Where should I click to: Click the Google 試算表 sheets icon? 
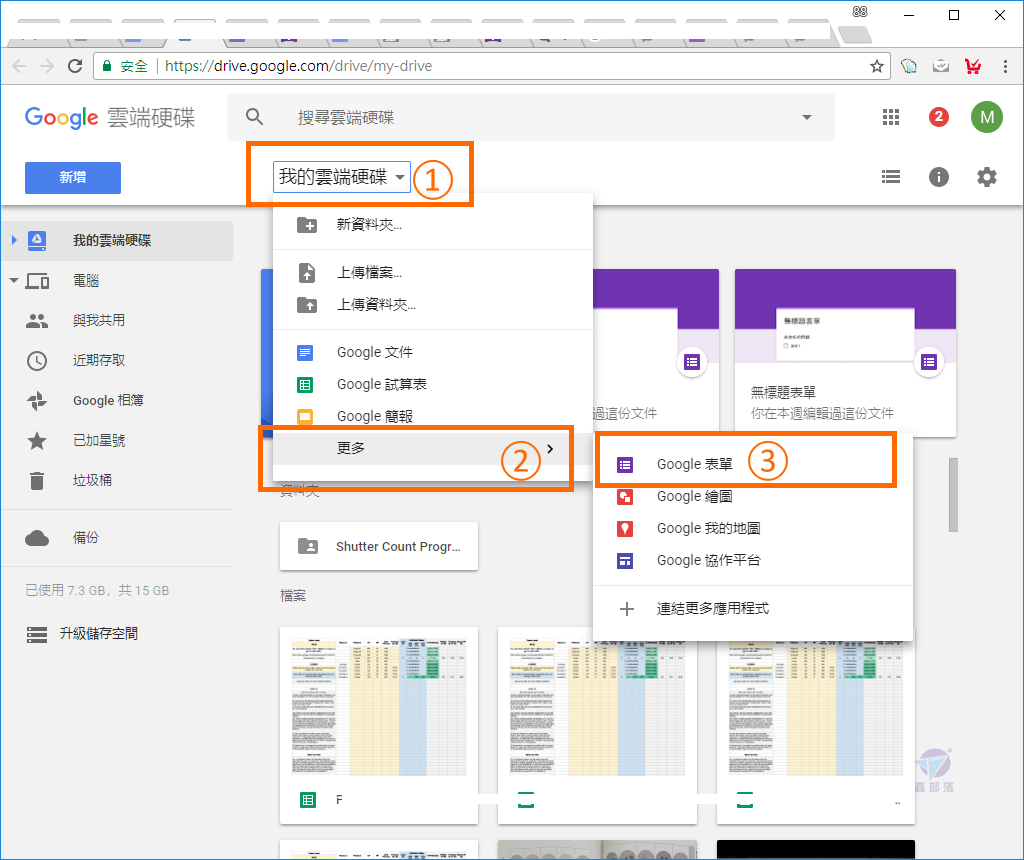point(305,385)
